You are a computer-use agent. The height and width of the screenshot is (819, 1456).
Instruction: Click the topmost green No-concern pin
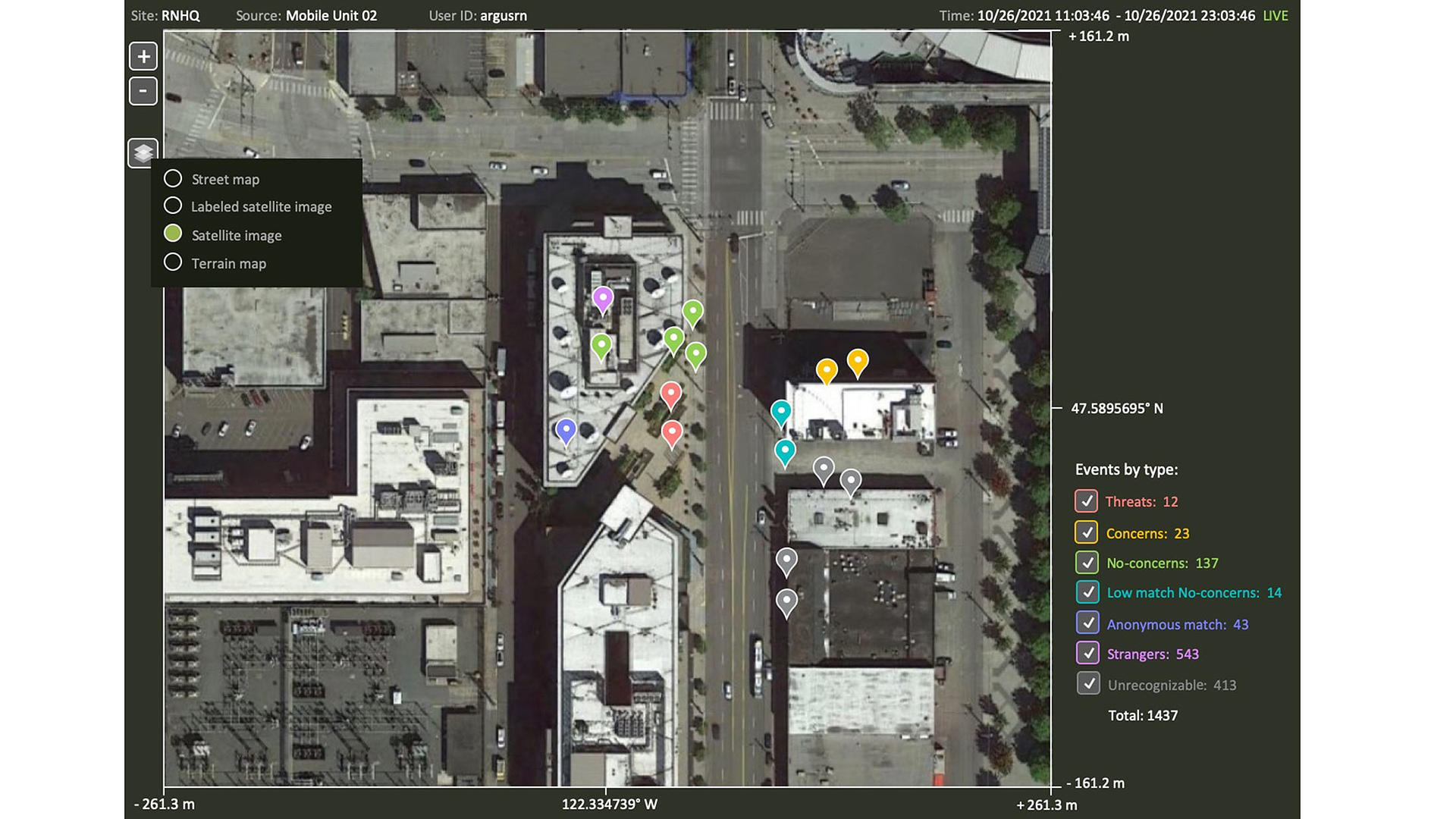(x=692, y=312)
